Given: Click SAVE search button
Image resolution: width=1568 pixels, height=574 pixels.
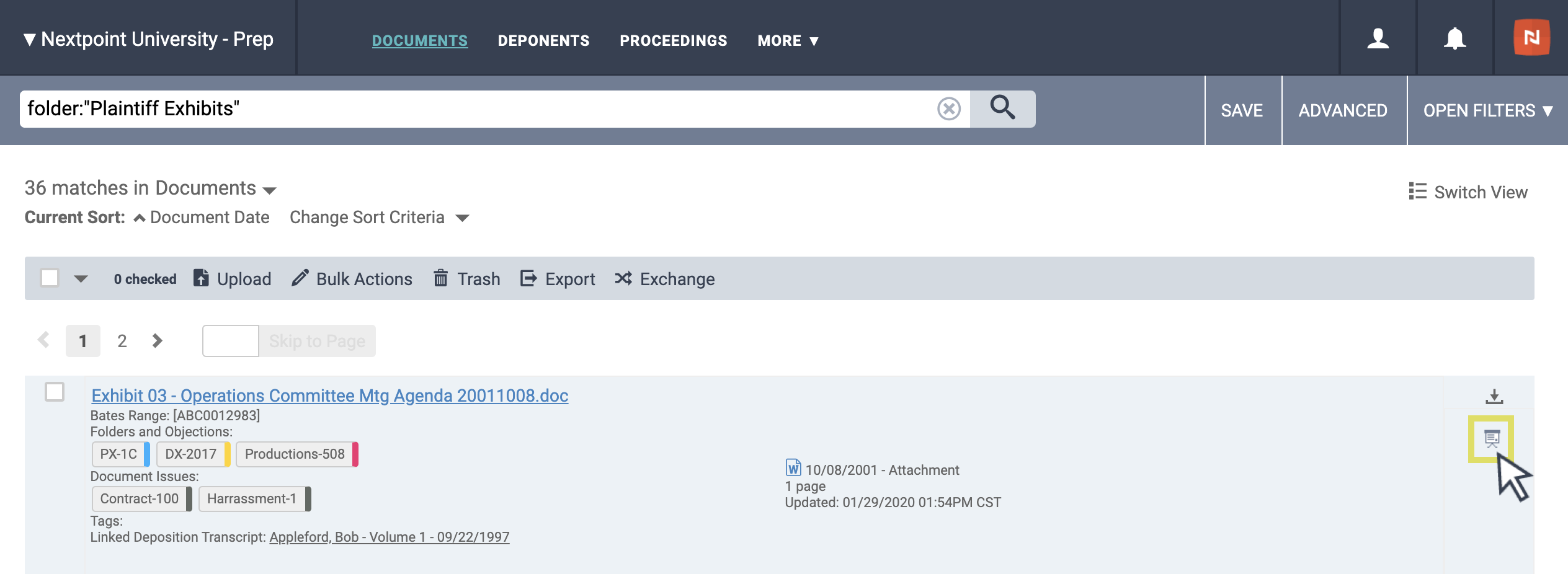Looking at the screenshot, I should 1242,110.
